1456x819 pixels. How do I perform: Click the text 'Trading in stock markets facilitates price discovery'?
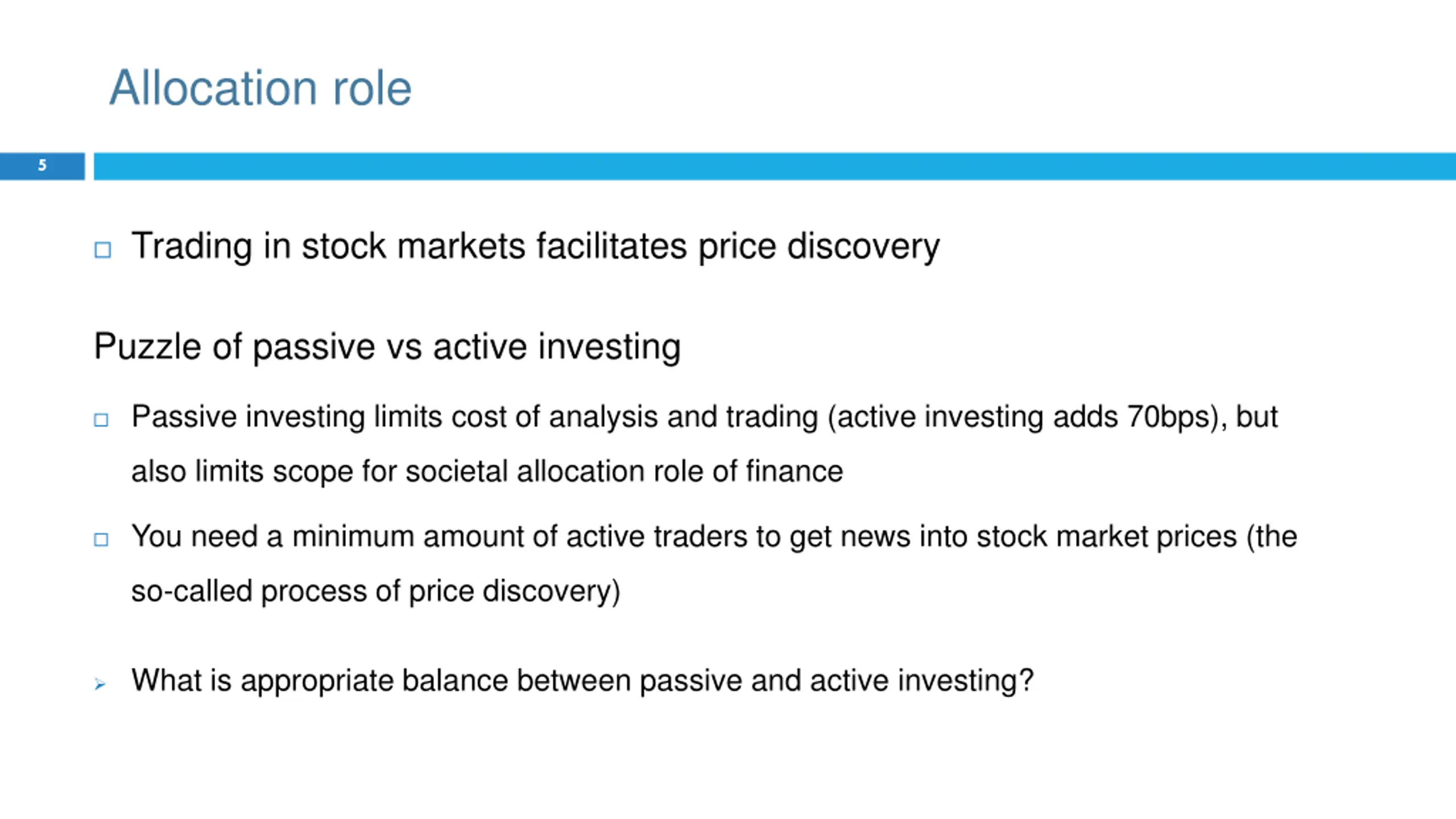(535, 247)
